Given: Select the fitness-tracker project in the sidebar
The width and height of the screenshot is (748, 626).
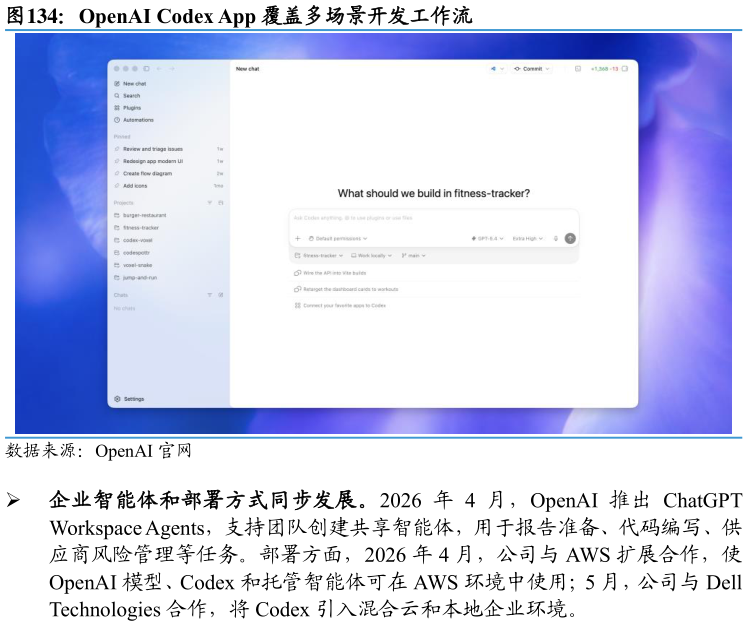Looking at the screenshot, I should (x=136, y=228).
